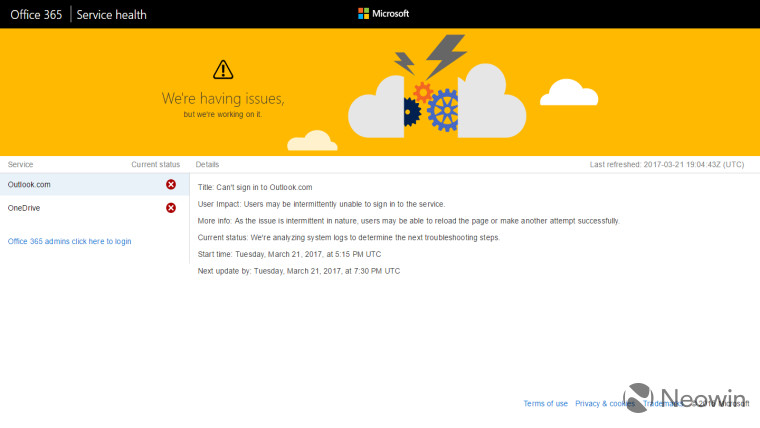Click the User Impact detail line
This screenshot has height=428, width=760.
(x=321, y=204)
